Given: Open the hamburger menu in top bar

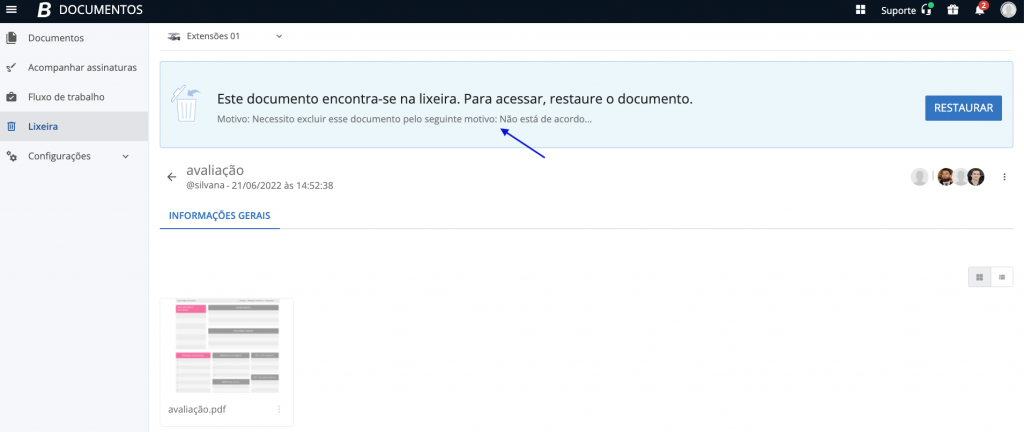Looking at the screenshot, I should click(11, 10).
